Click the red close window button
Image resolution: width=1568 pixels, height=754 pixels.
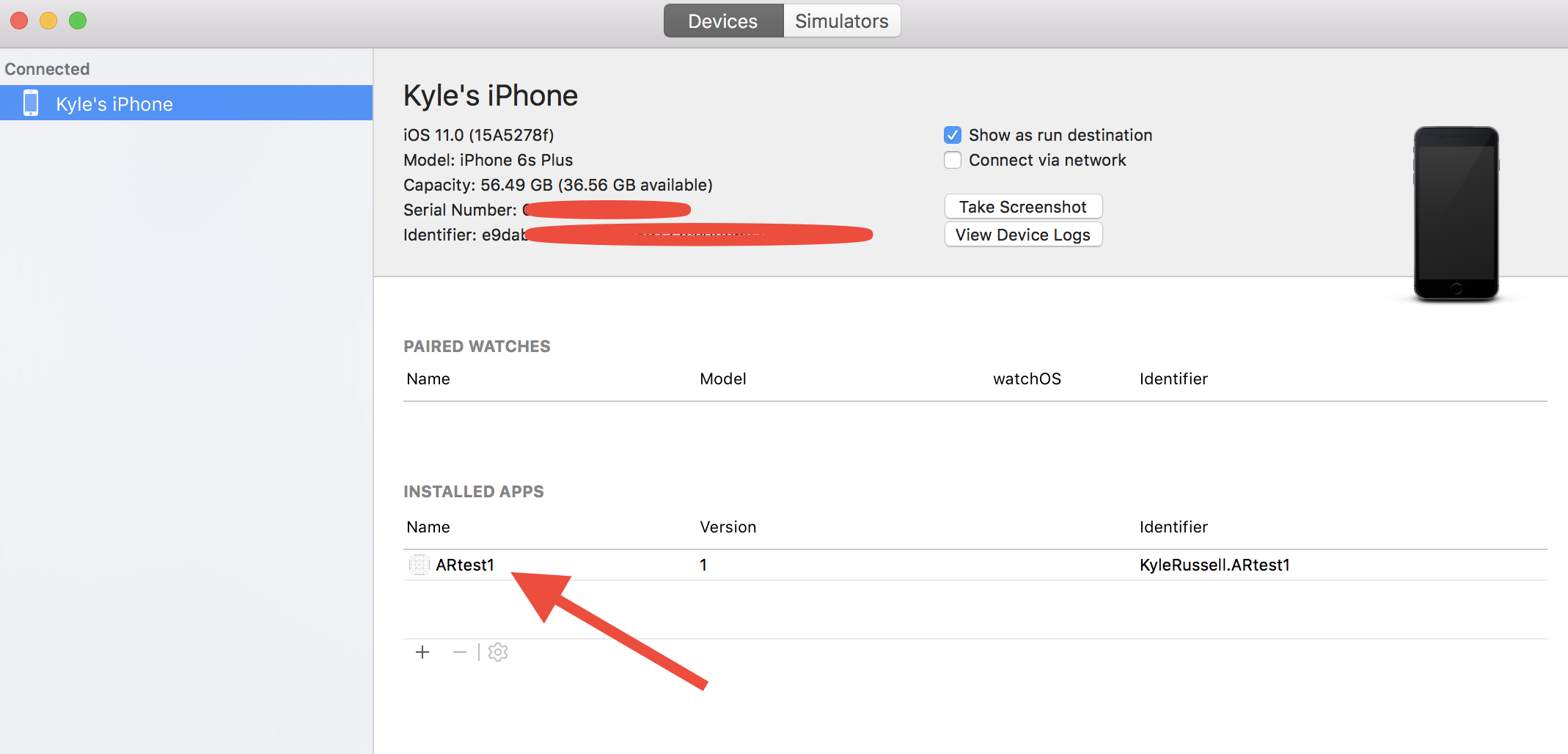[x=19, y=21]
